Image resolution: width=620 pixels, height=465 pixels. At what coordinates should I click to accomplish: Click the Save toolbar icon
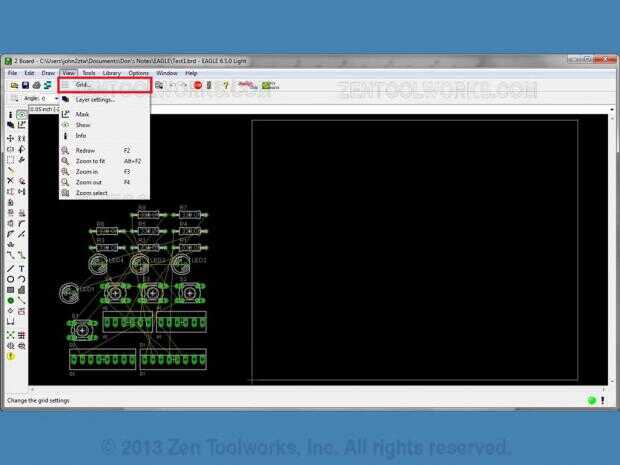tap(25, 85)
